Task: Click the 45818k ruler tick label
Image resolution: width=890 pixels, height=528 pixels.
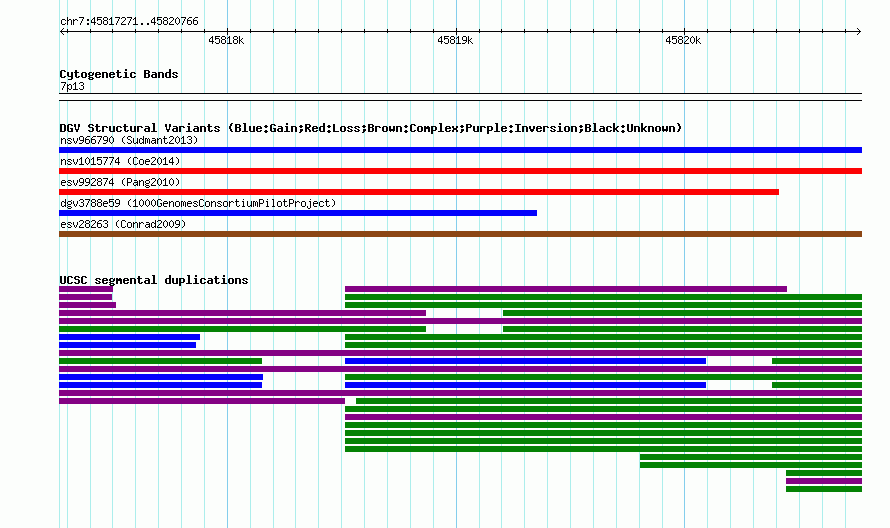Action: coord(226,40)
